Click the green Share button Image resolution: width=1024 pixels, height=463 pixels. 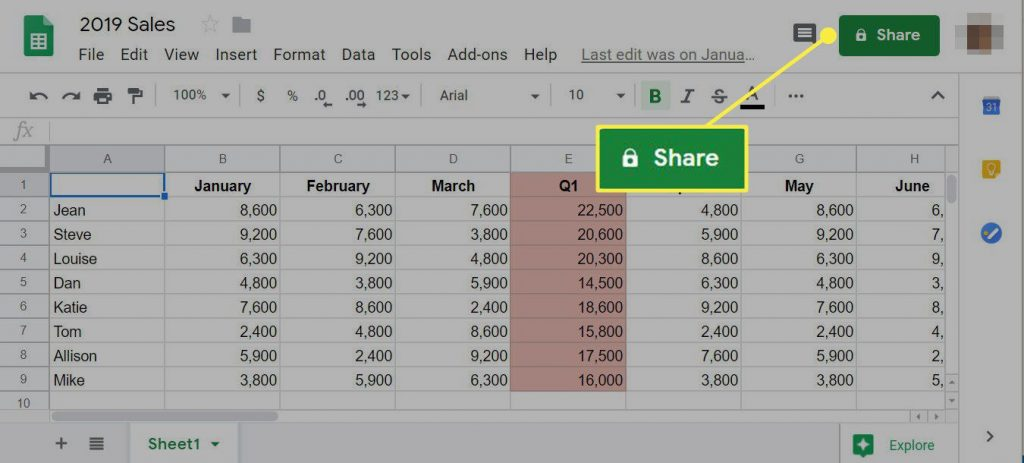pos(888,35)
